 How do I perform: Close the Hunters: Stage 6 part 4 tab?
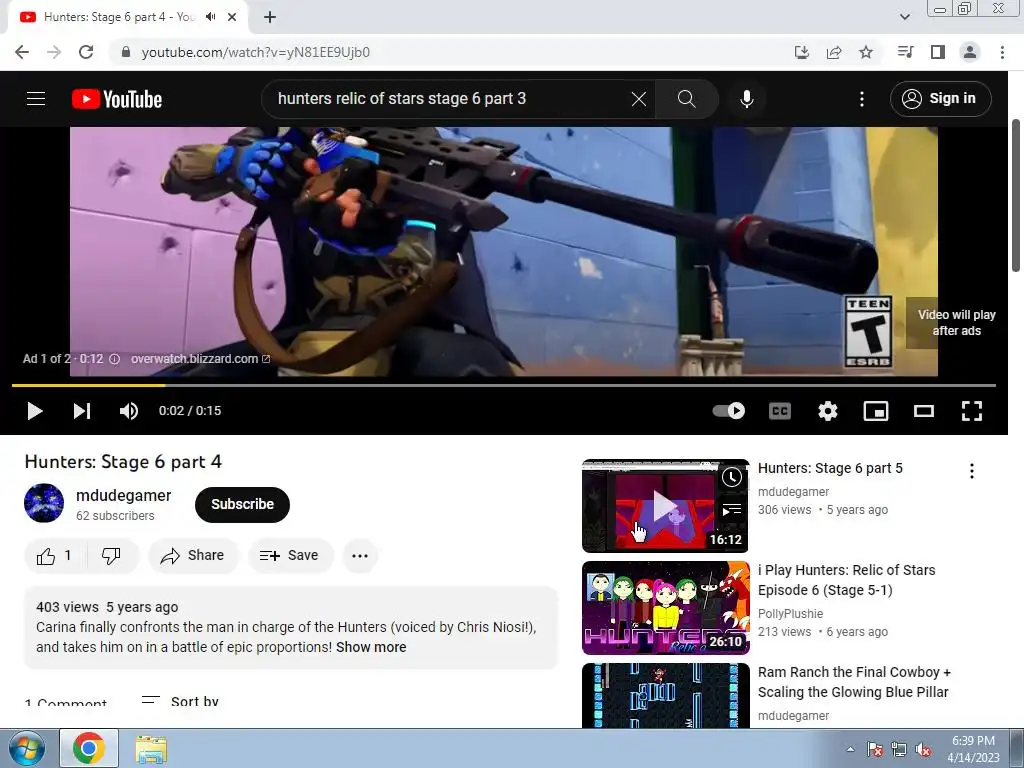232,17
